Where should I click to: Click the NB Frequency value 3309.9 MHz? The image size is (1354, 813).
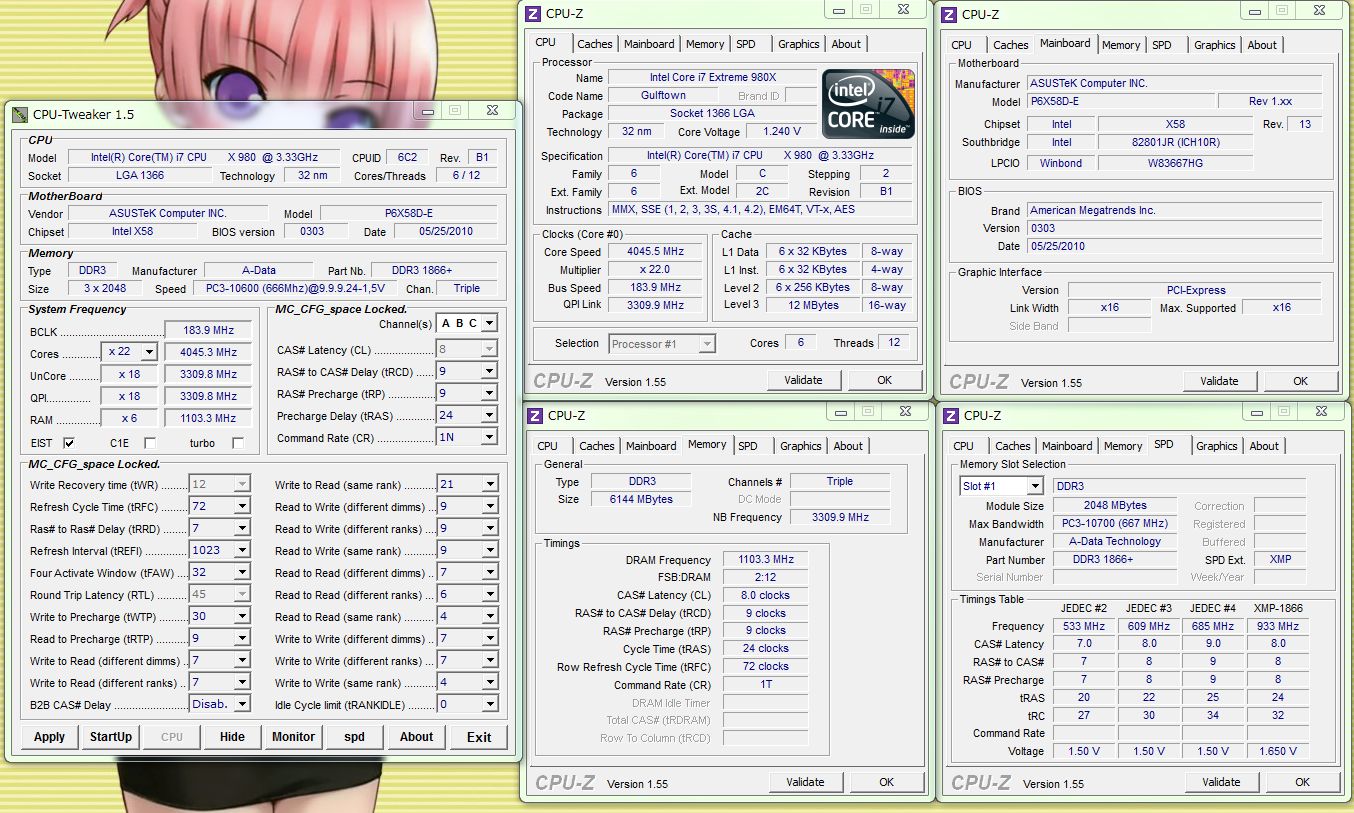tap(840, 518)
